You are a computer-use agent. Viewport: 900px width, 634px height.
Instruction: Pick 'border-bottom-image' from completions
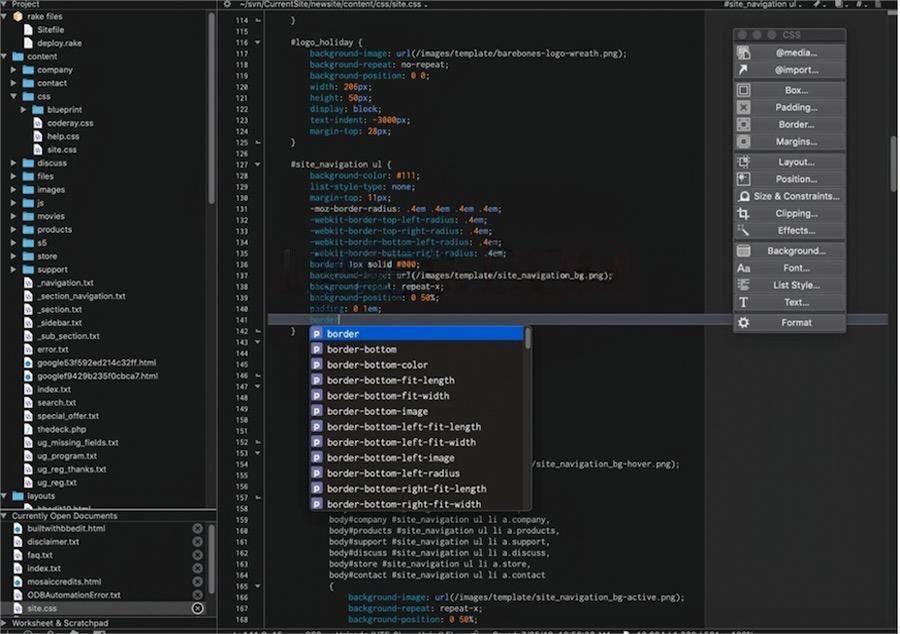pos(417,411)
